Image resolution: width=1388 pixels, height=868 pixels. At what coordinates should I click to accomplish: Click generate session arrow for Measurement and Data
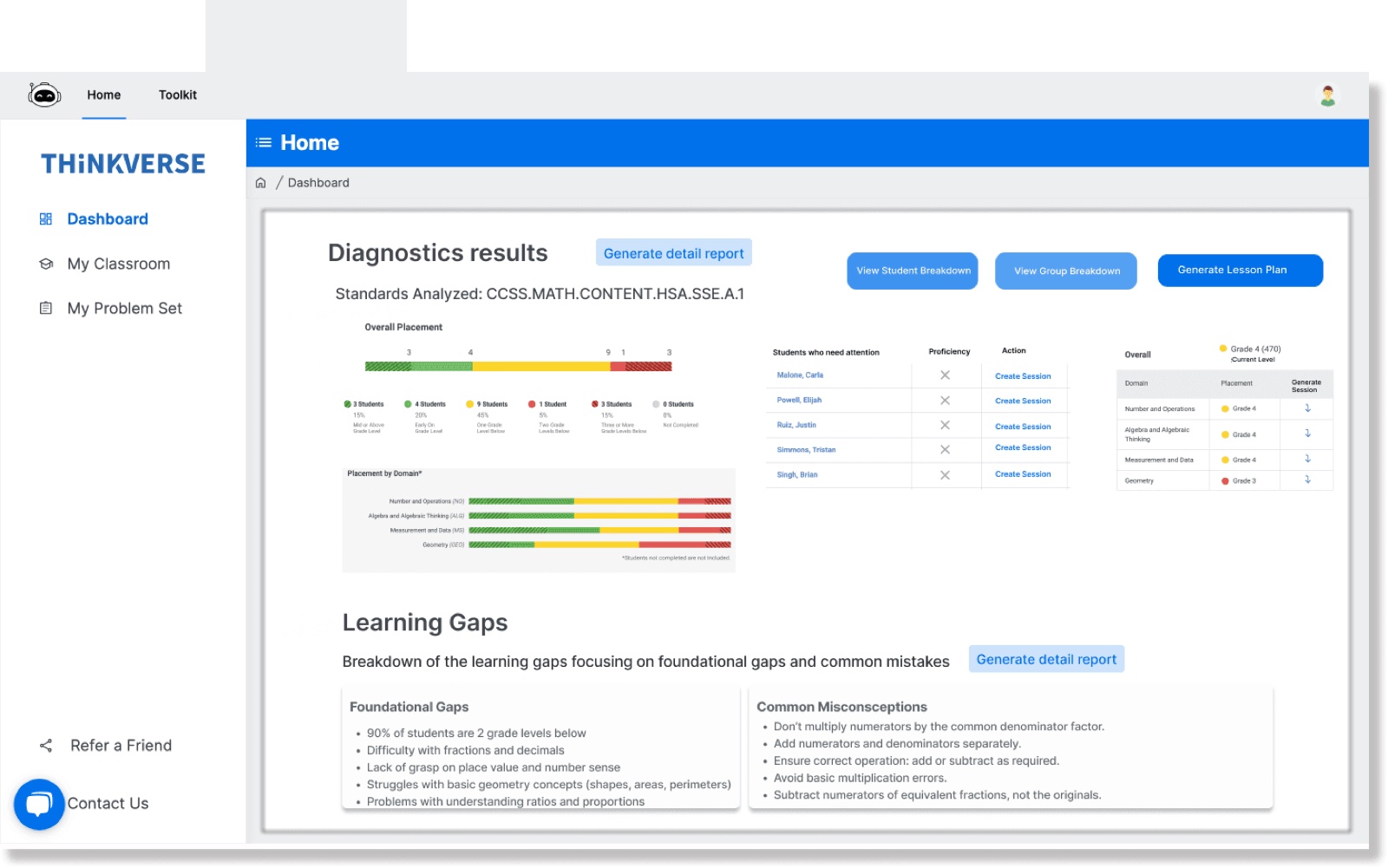pyautogui.click(x=1307, y=459)
